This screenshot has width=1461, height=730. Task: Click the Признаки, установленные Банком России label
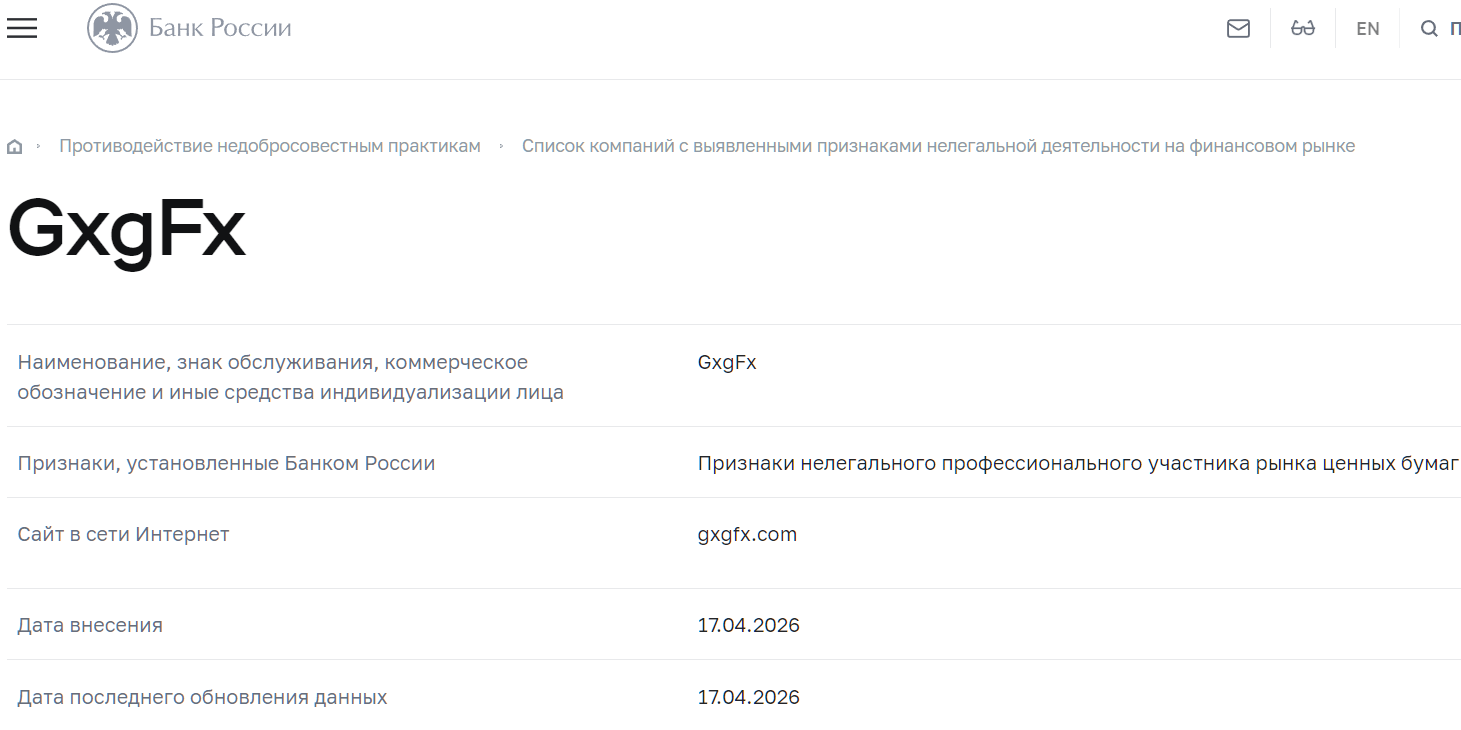pos(226,463)
